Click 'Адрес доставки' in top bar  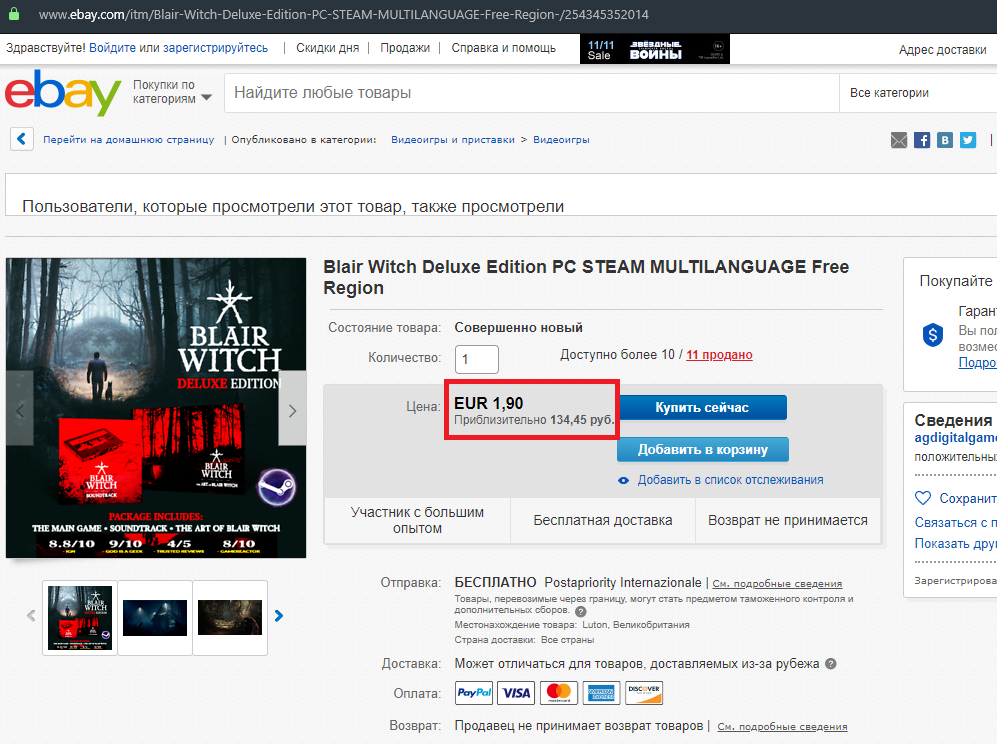point(943,50)
